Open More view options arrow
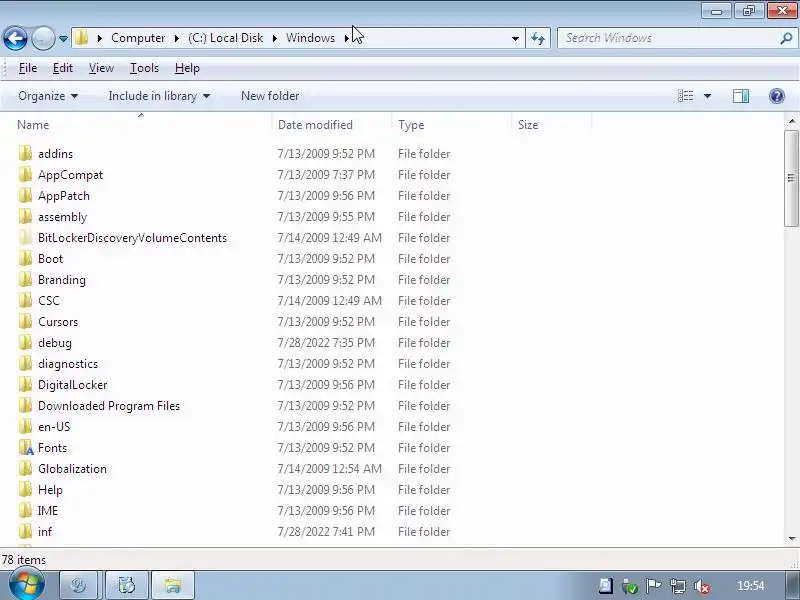 708,96
